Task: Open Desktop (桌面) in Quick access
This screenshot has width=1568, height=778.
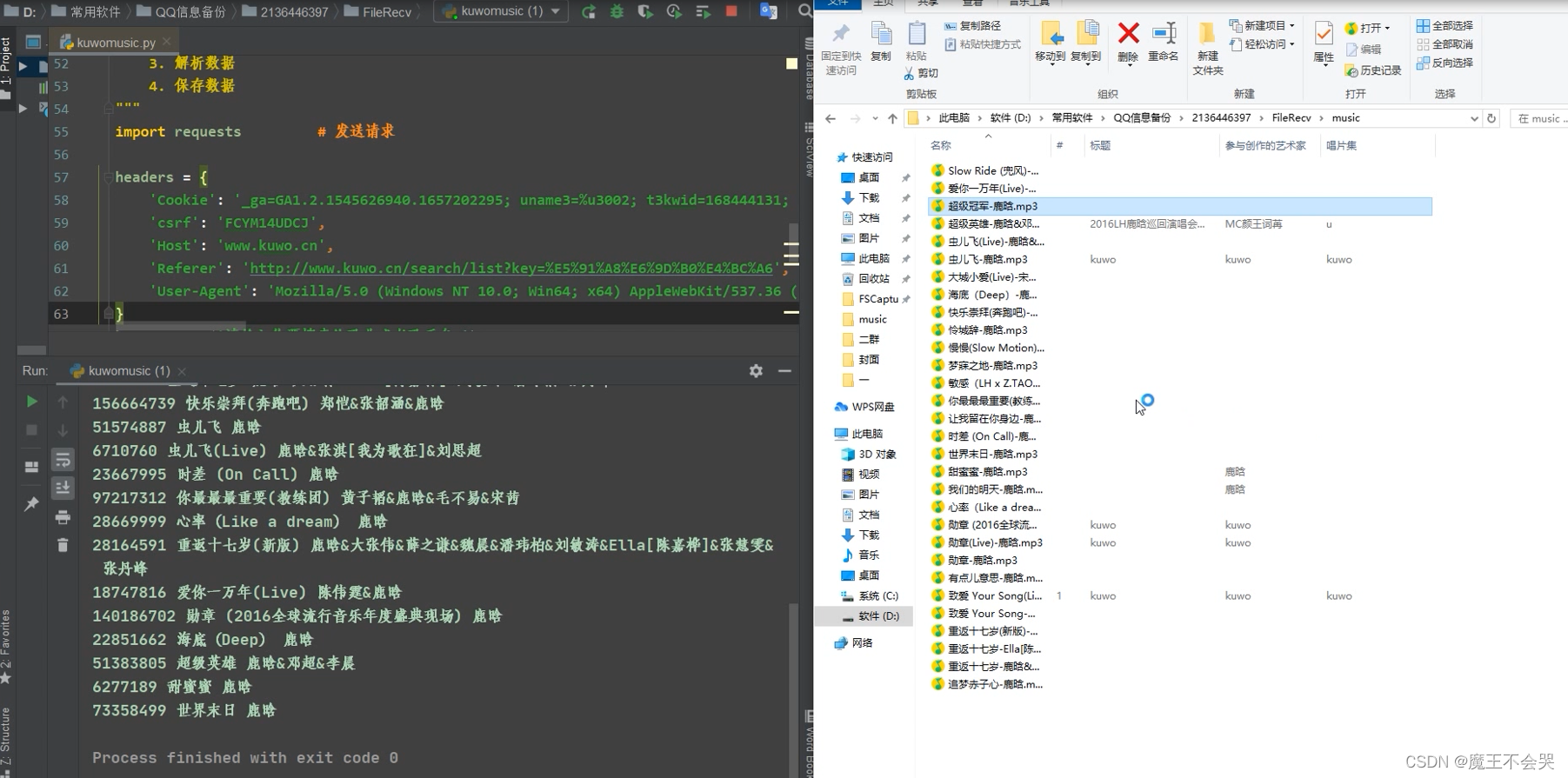Action: pos(869,177)
